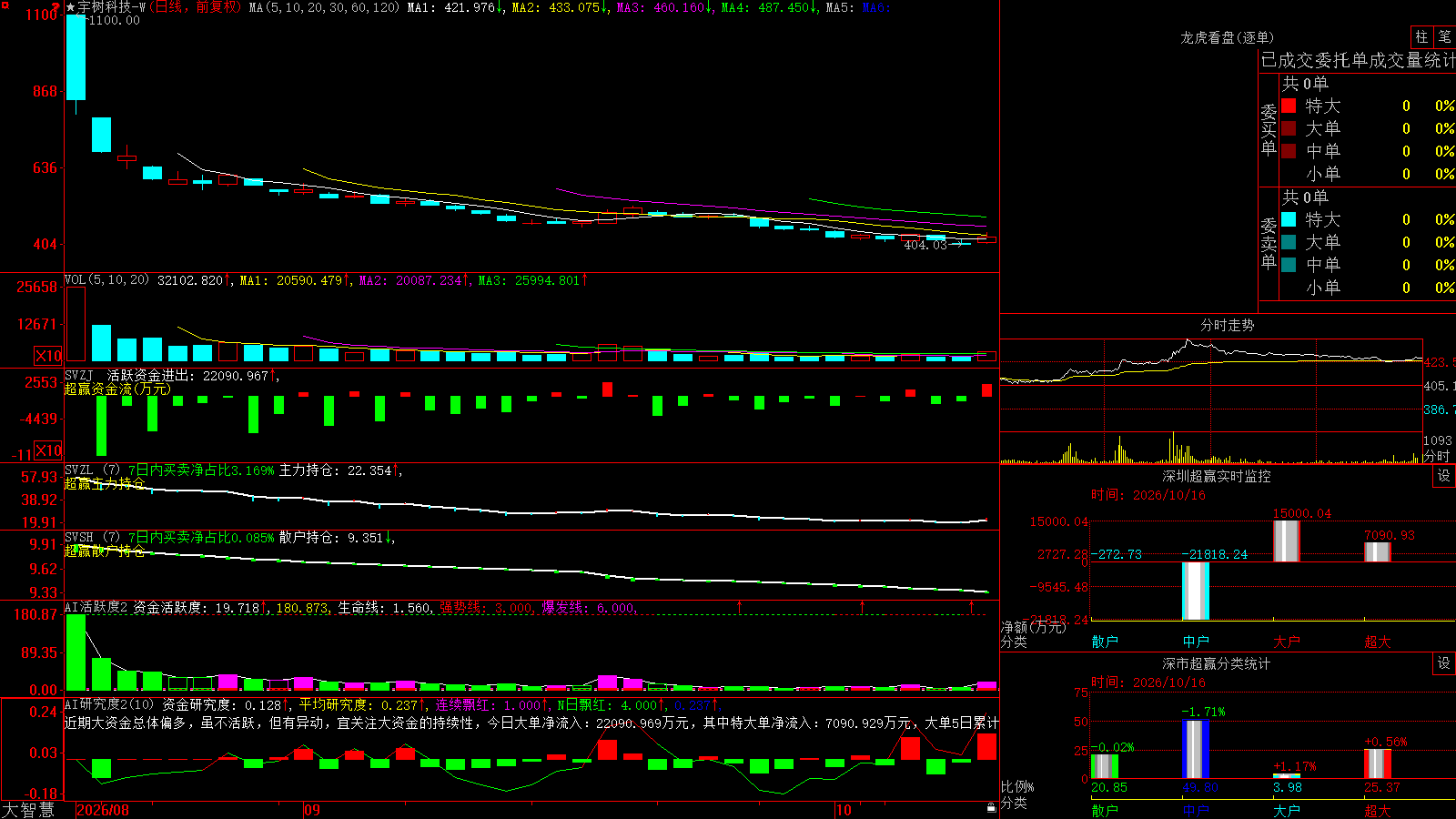Toggle the dark red 大单 buy legend square

pyautogui.click(x=1289, y=128)
